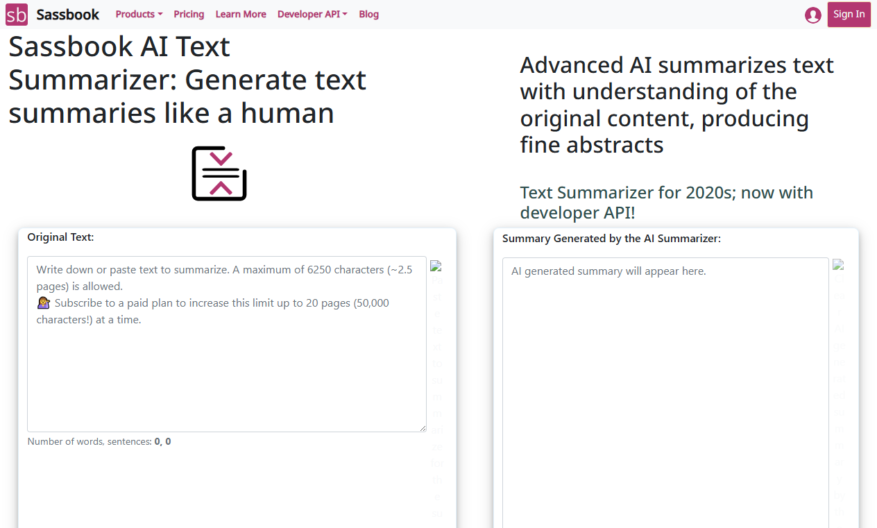This screenshot has height=528, width=877.
Task: Click the broken image icon beside Original Text box
Action: tap(436, 266)
